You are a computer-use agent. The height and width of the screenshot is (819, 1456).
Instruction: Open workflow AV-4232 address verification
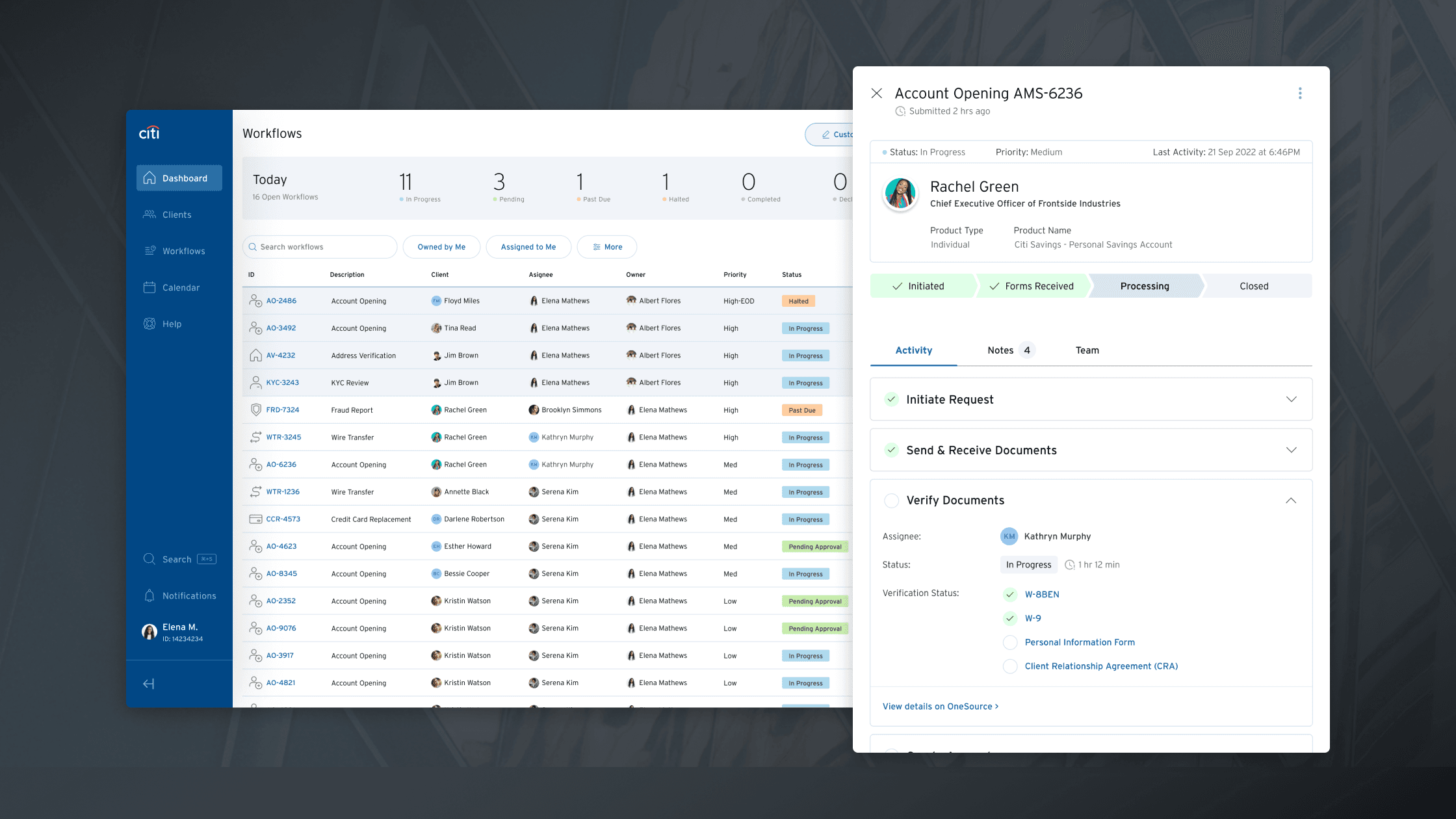click(x=281, y=356)
